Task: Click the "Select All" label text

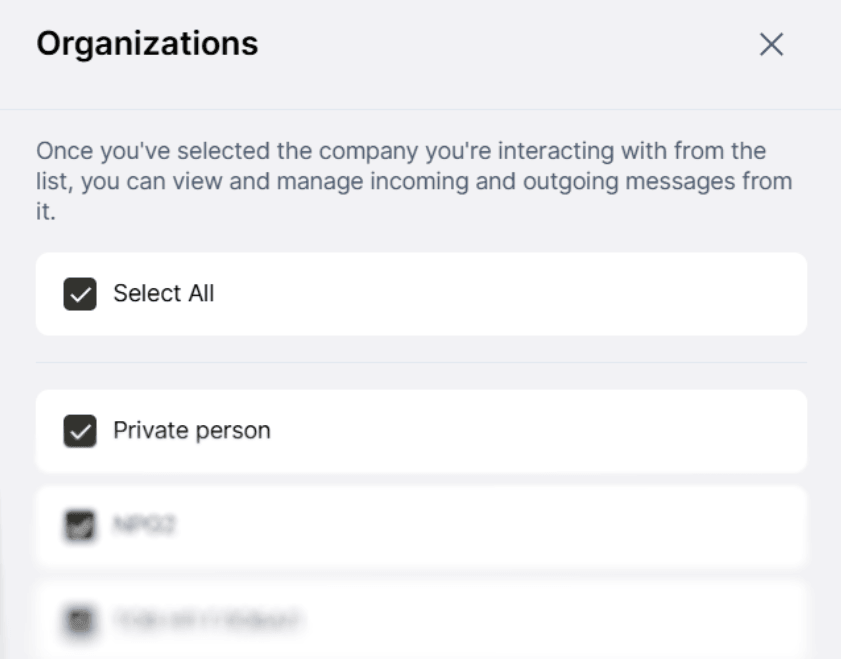Action: [163, 294]
